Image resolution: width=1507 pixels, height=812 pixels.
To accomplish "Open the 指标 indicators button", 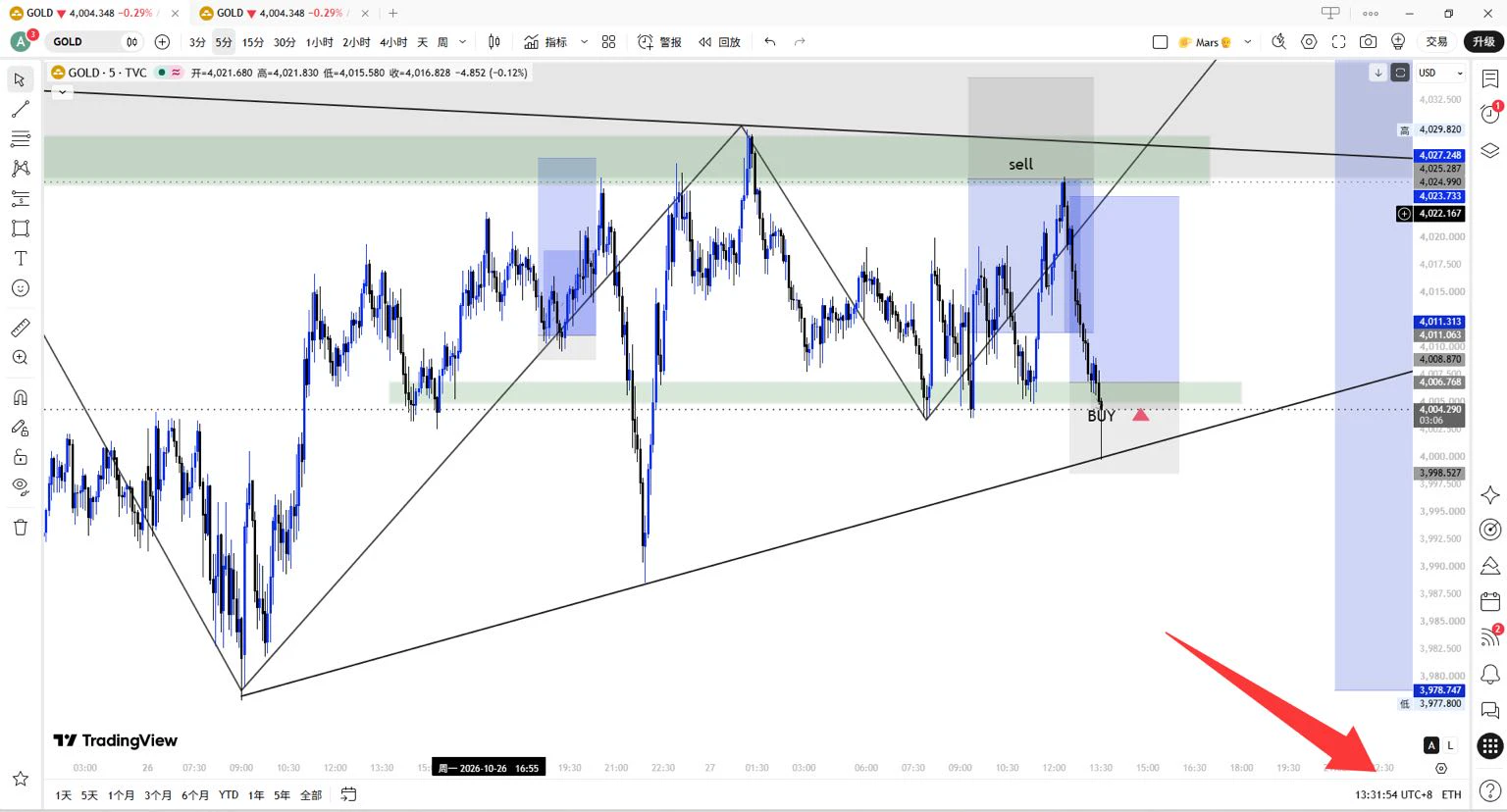I will [x=546, y=42].
